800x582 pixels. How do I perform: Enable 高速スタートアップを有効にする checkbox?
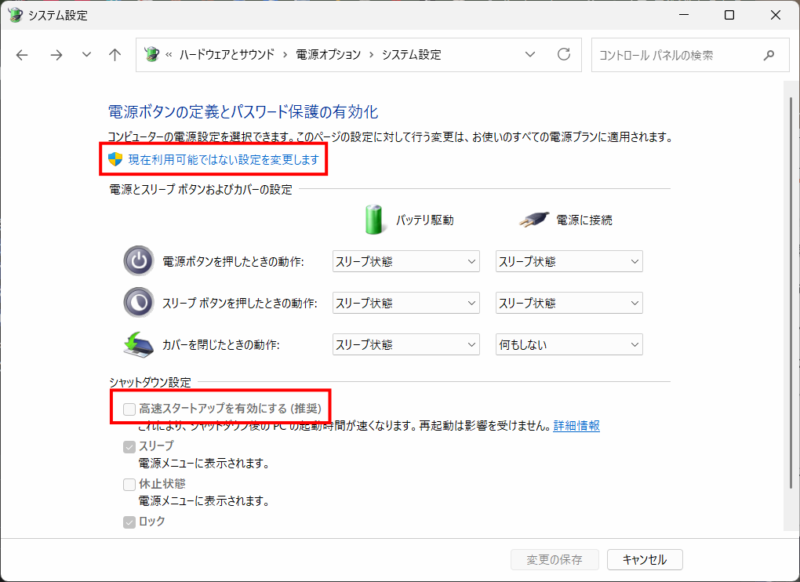pyautogui.click(x=129, y=408)
